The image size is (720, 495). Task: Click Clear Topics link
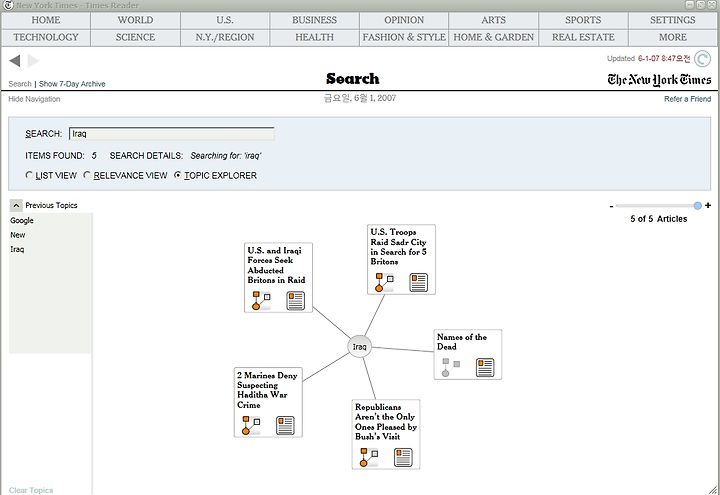coord(31,490)
